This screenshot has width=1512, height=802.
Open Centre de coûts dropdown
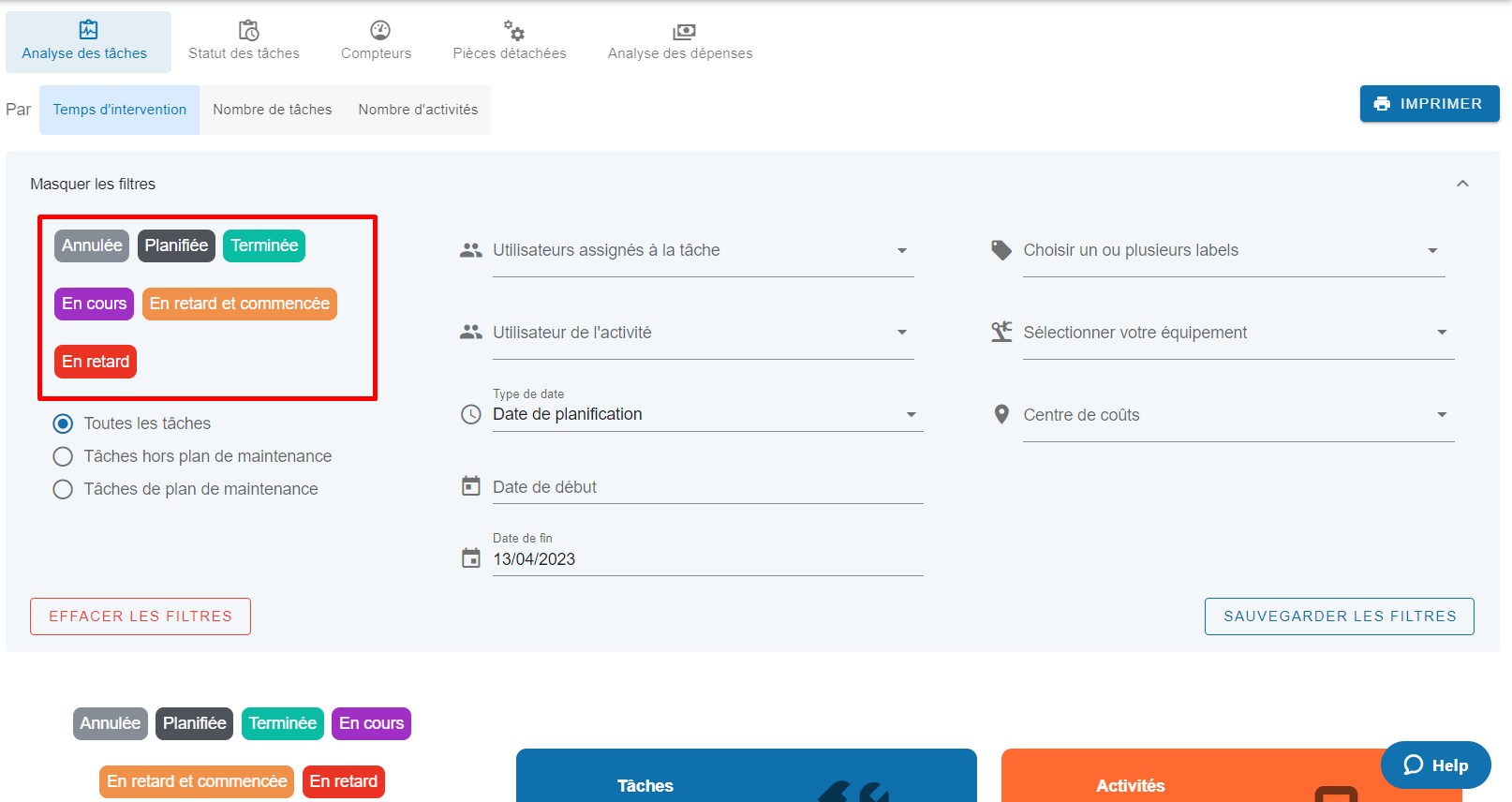[1238, 415]
